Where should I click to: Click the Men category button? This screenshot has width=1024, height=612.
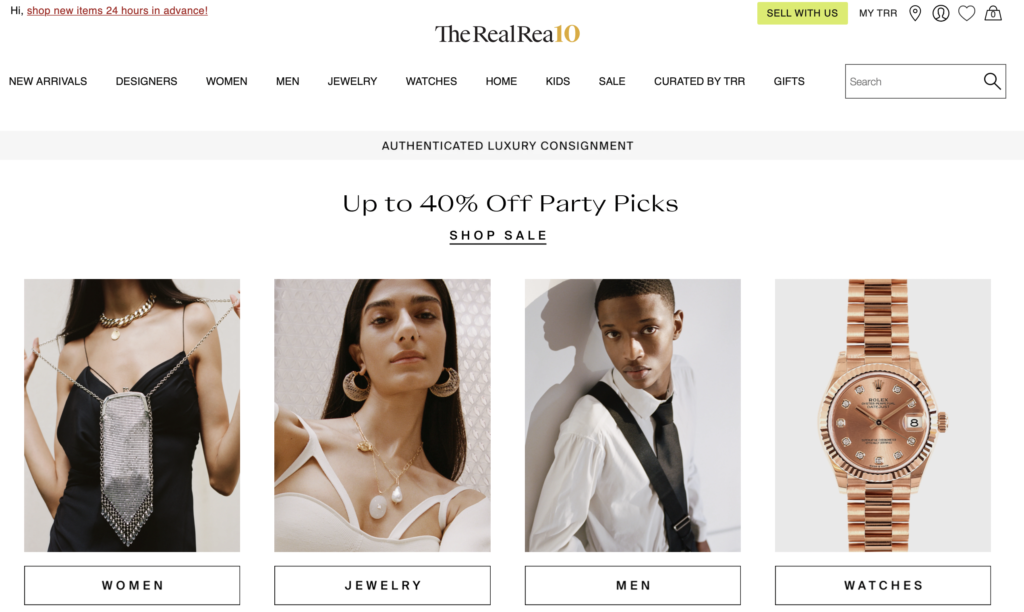[633, 585]
